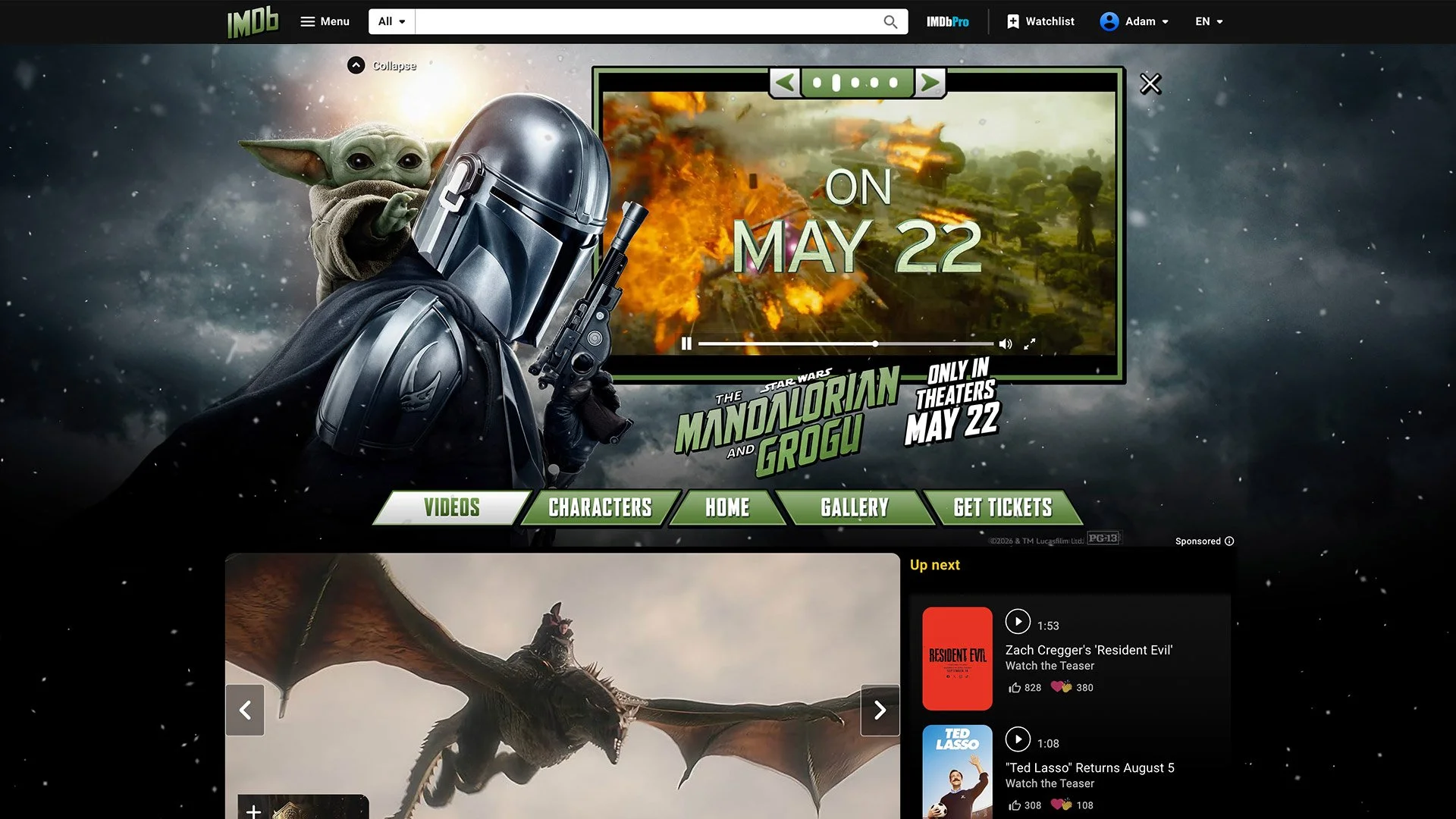Select the fifth ad carousel dot
1456x819 pixels.
[893, 83]
